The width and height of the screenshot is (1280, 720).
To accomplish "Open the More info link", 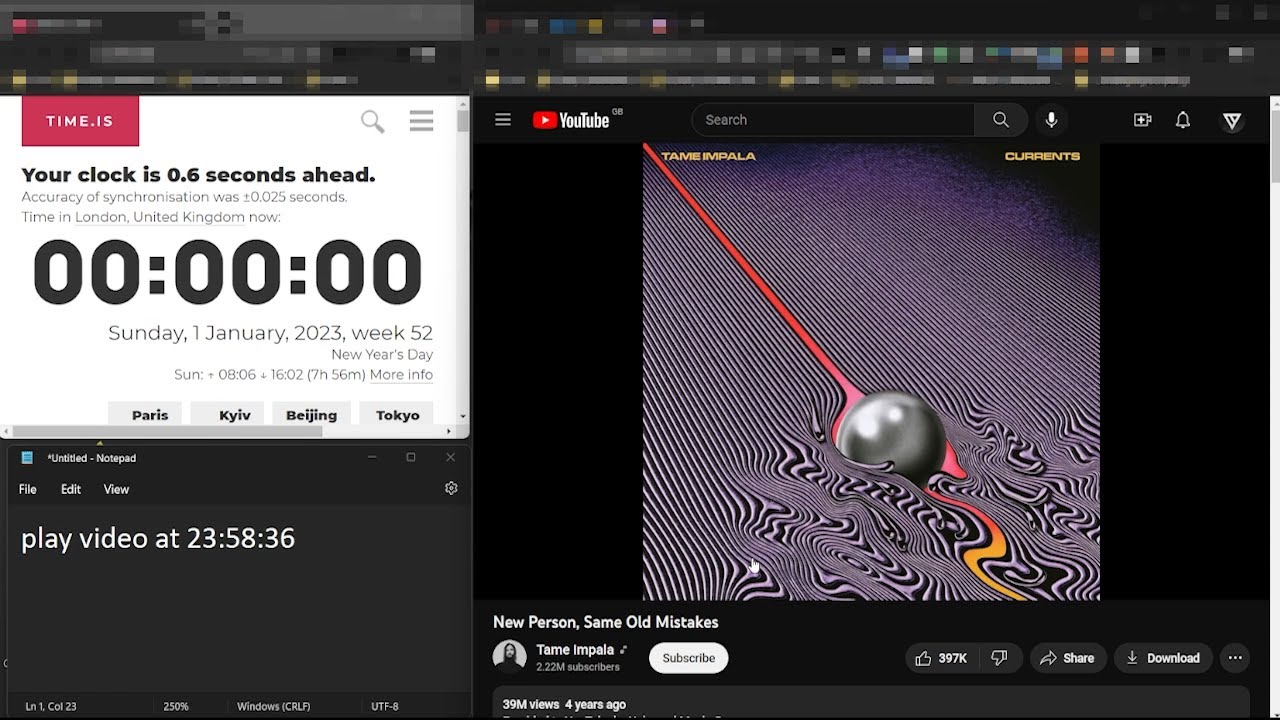I will tap(401, 375).
